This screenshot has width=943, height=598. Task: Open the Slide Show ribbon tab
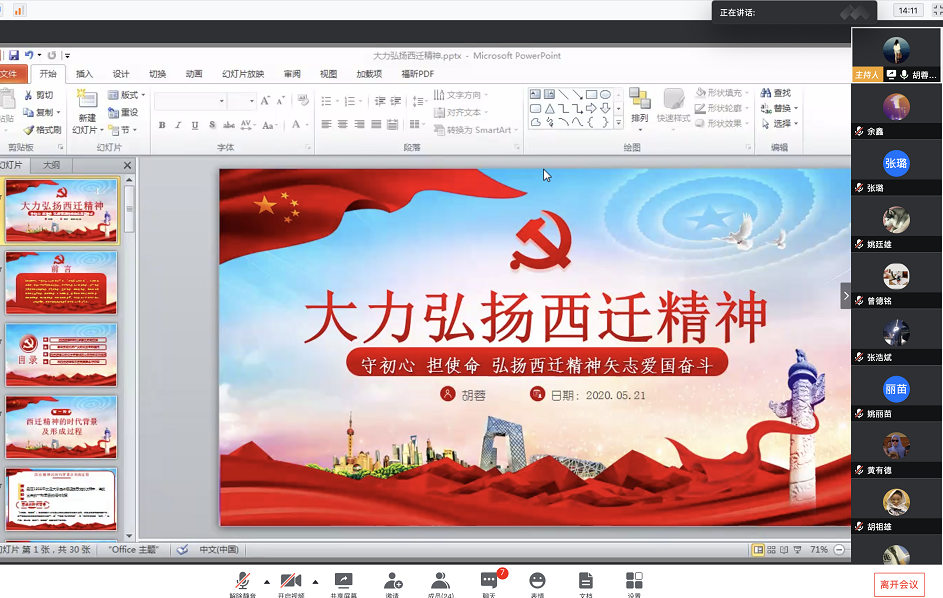click(x=243, y=74)
